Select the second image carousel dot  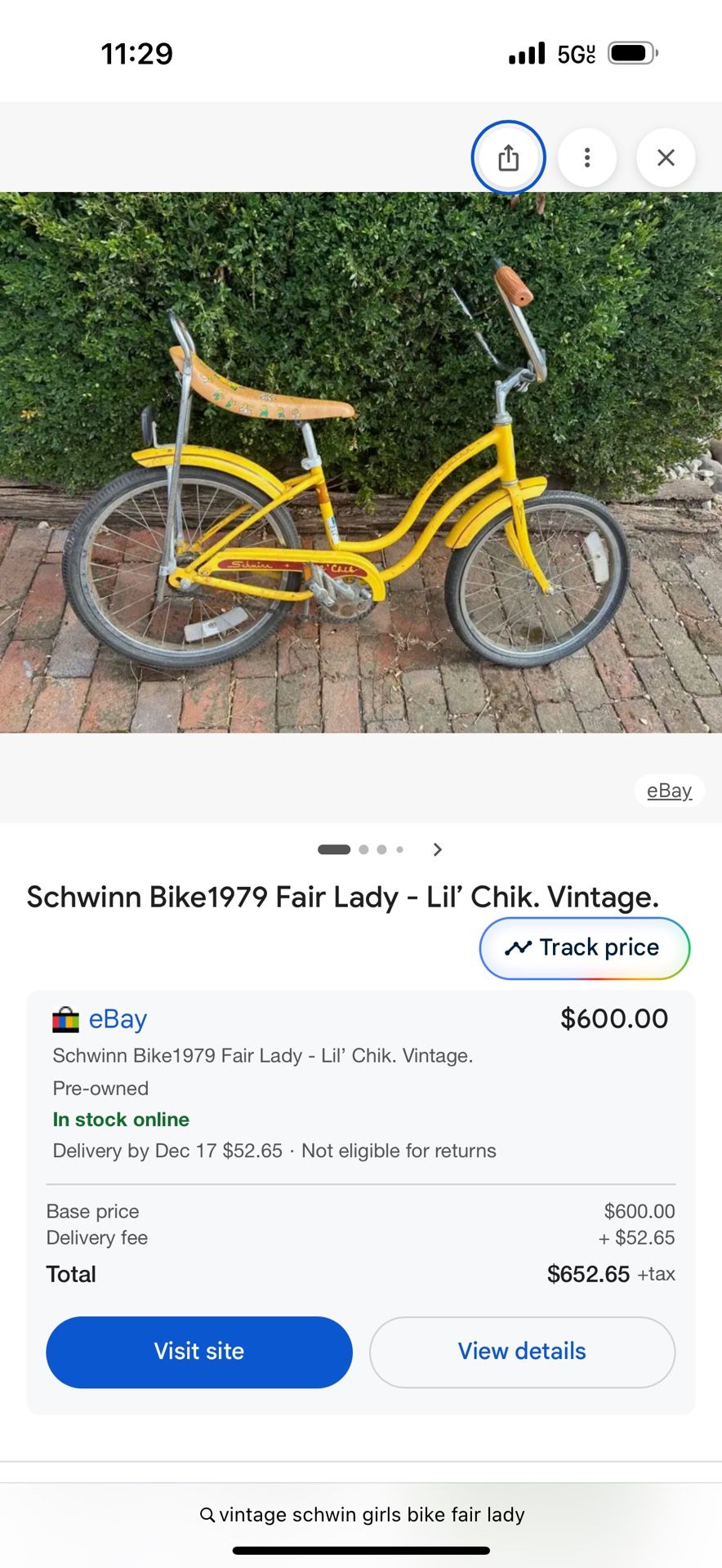(363, 849)
